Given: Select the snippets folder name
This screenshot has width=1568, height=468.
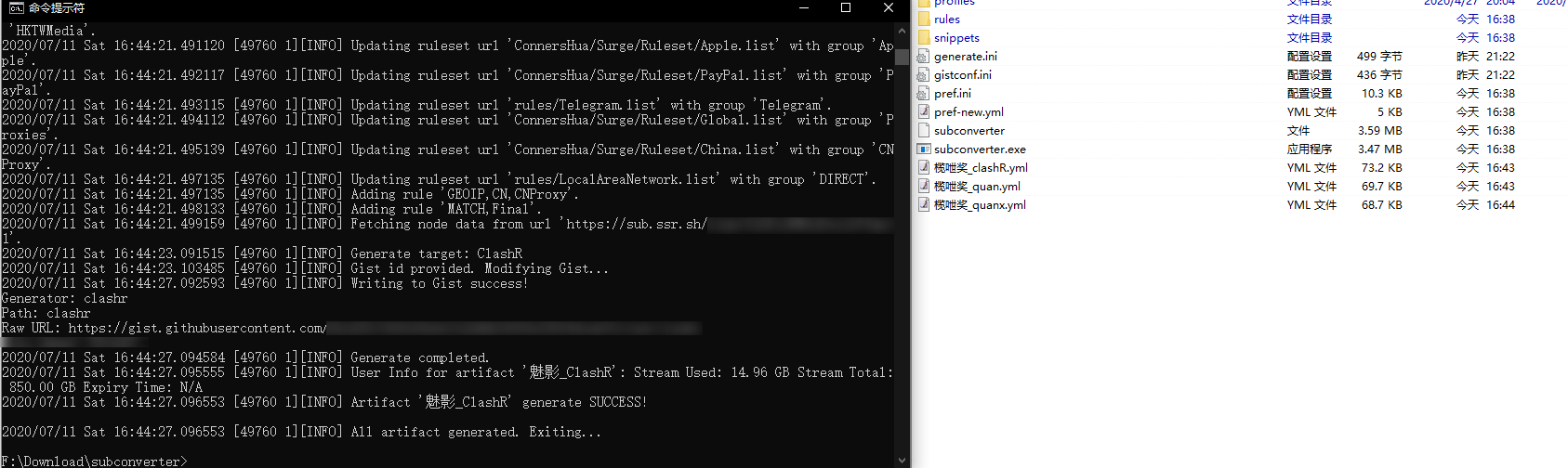Looking at the screenshot, I should [x=956, y=37].
